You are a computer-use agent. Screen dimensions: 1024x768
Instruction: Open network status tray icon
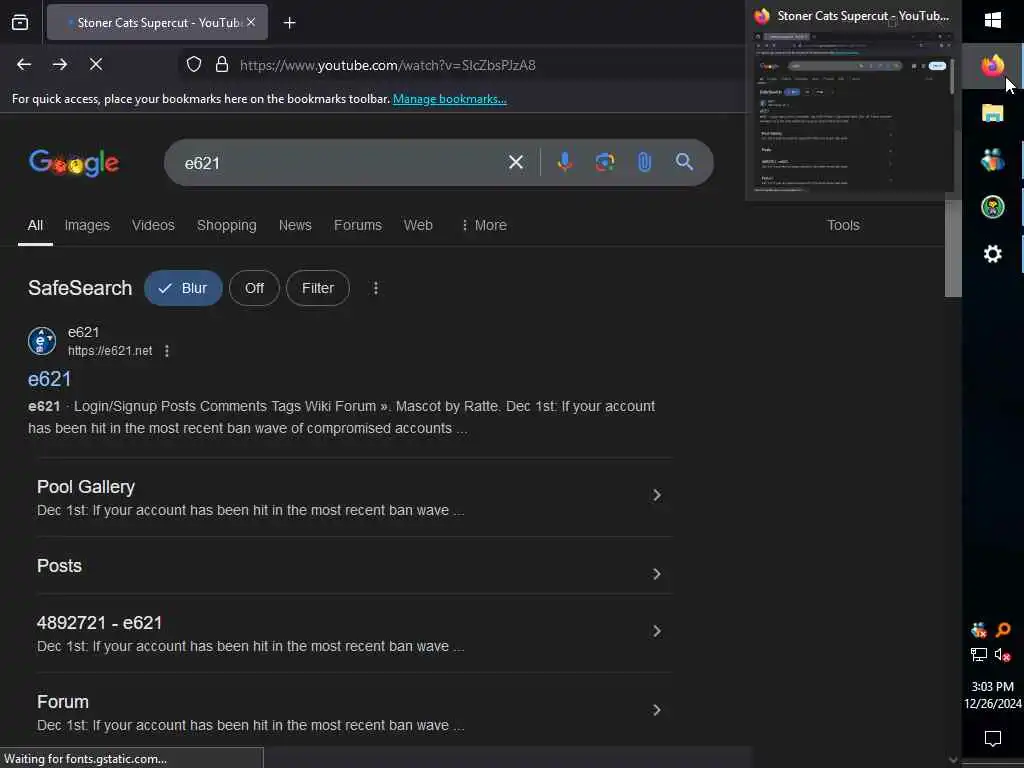pyautogui.click(x=978, y=654)
